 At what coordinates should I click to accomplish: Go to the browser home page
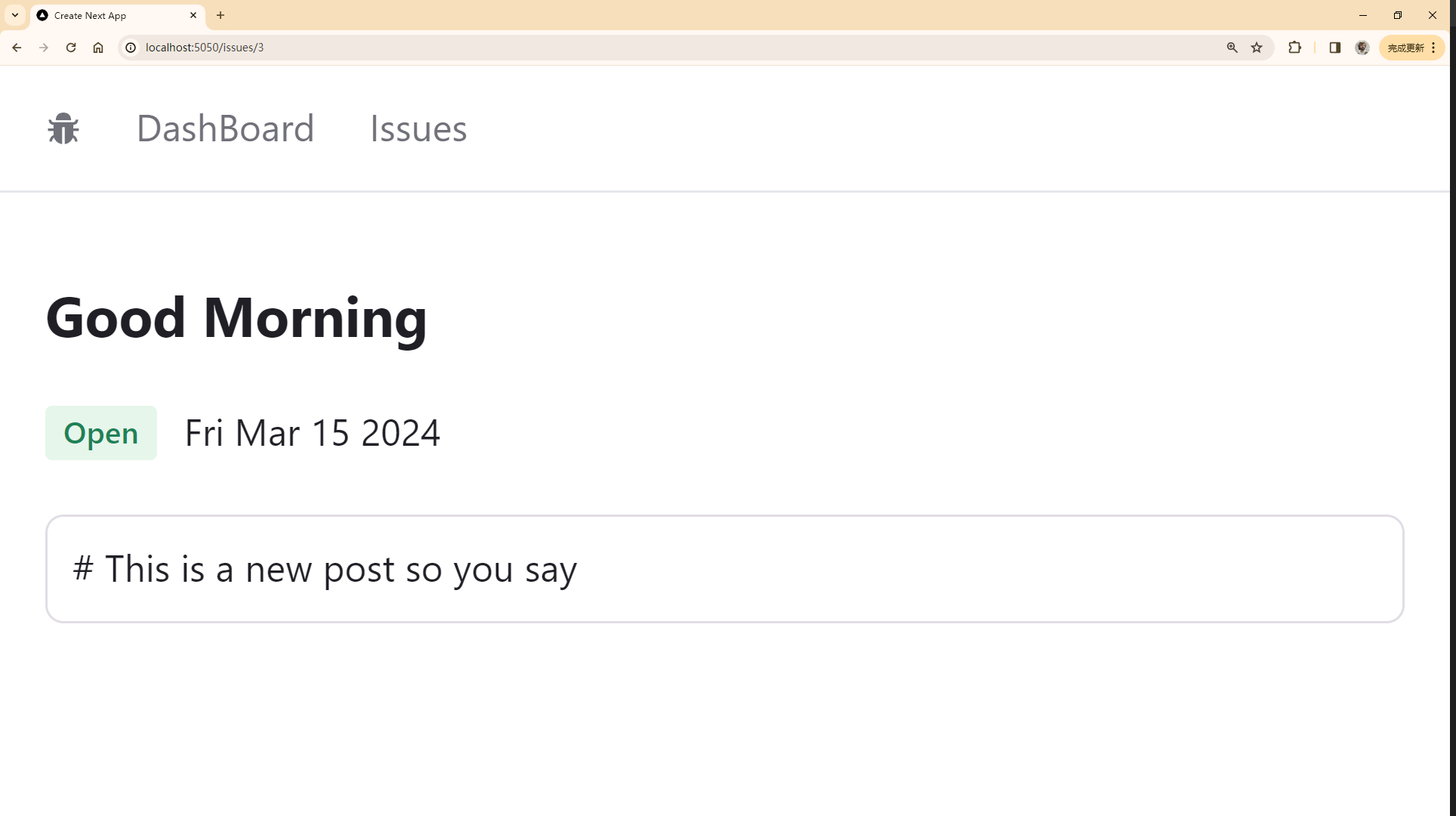coord(98,48)
